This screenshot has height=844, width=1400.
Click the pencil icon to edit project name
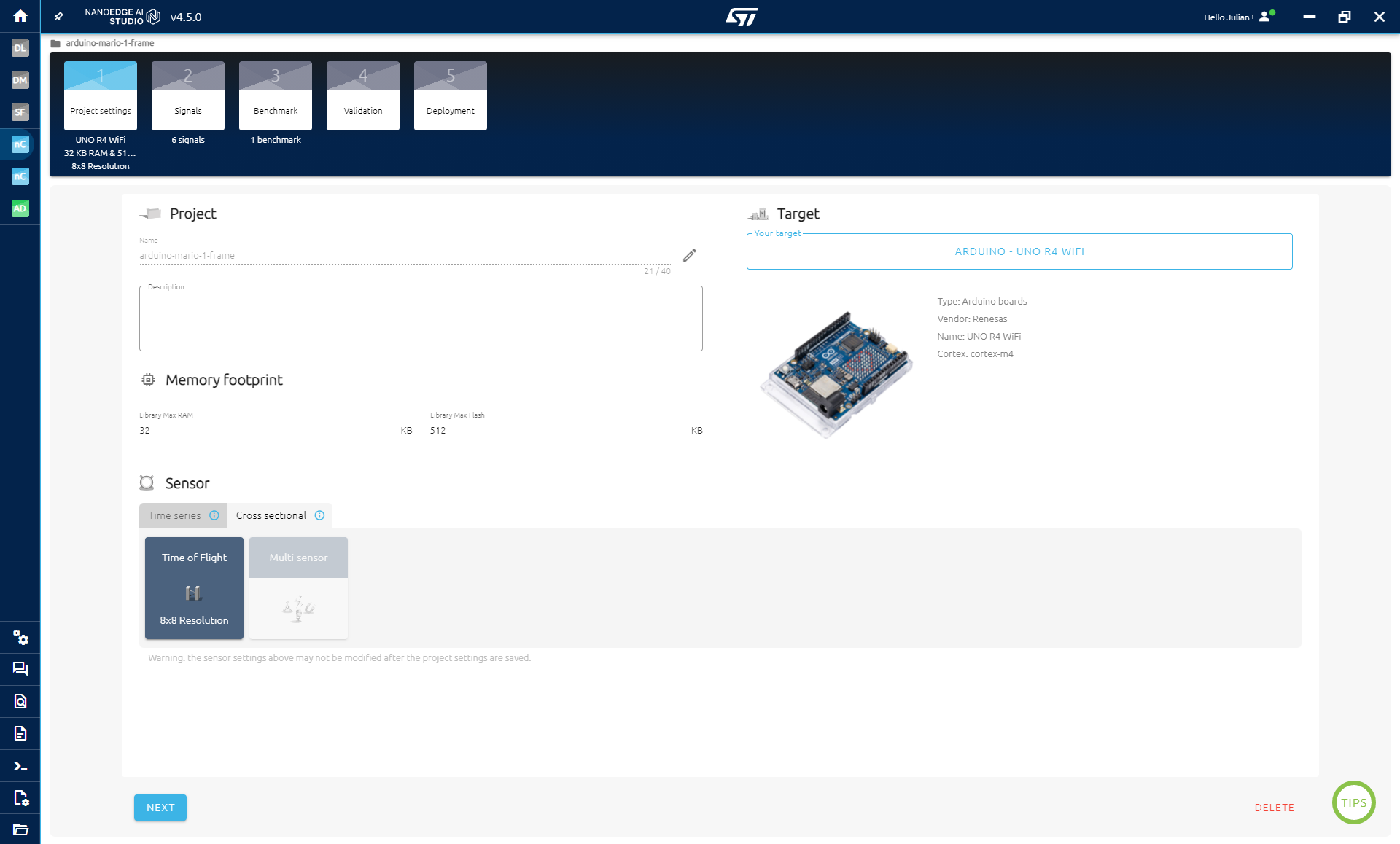pyautogui.click(x=689, y=255)
